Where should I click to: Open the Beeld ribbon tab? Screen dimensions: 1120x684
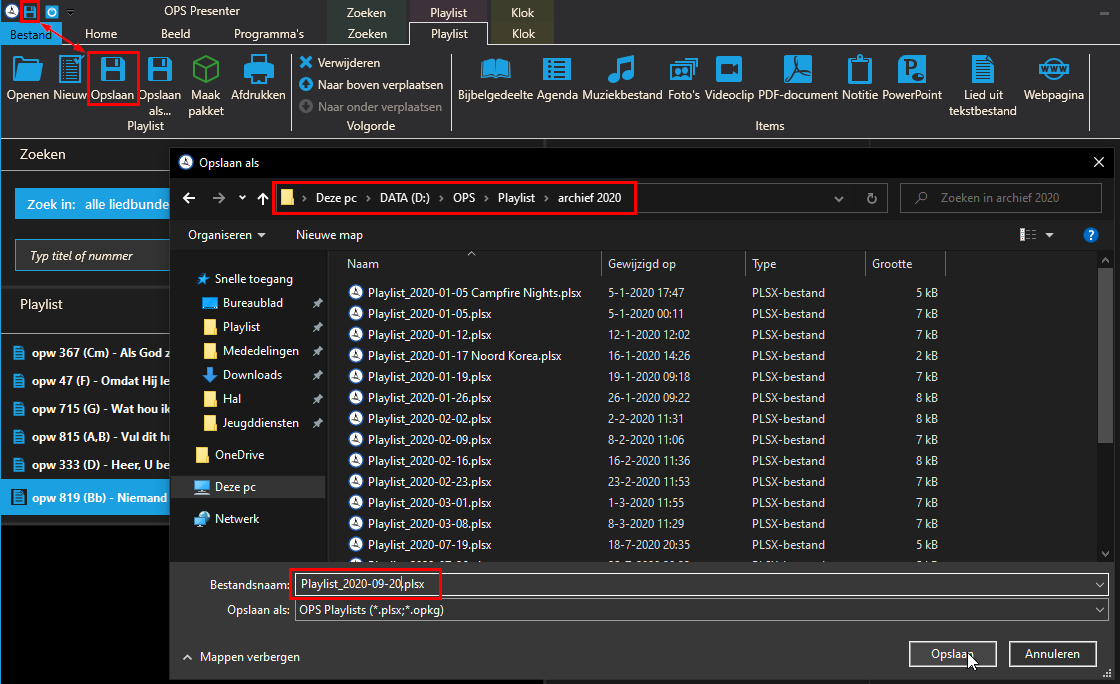pos(176,34)
